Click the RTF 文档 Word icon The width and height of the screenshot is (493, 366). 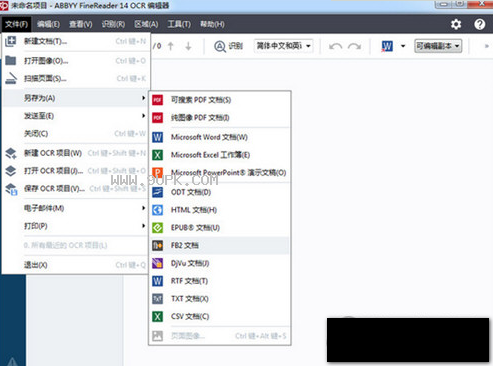tap(157, 281)
